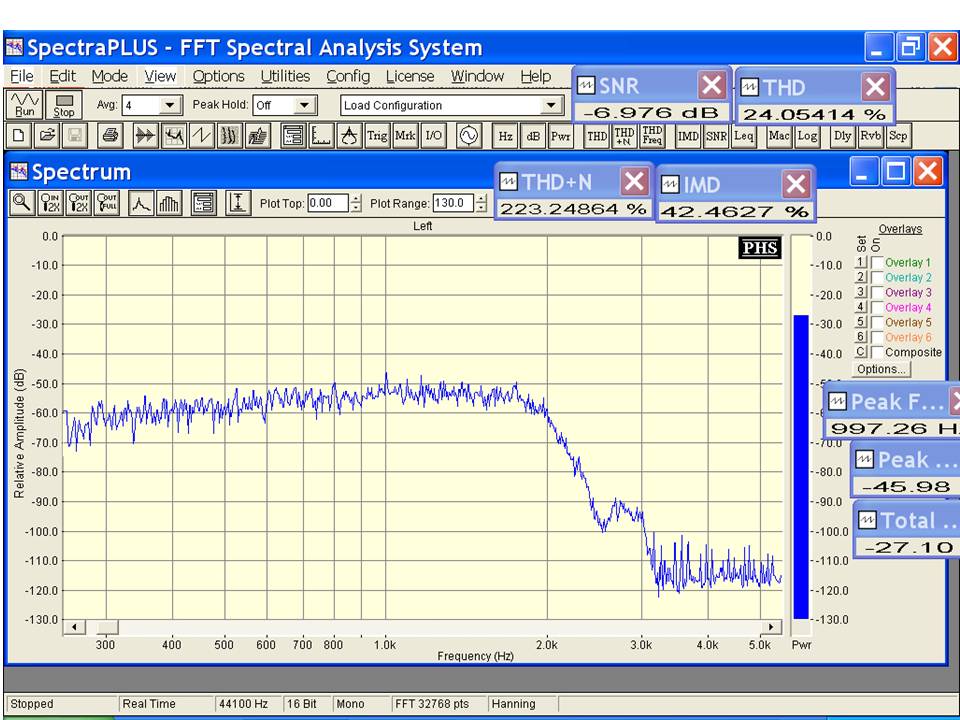Enable the Overlay 4 checkbox
The image size is (960, 720).
pyautogui.click(x=877, y=307)
